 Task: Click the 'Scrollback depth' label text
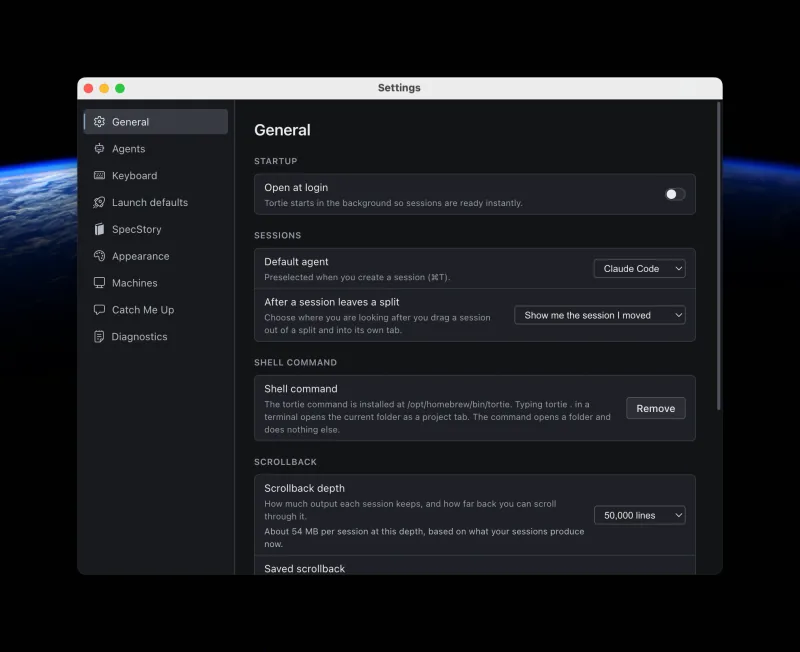coord(304,488)
